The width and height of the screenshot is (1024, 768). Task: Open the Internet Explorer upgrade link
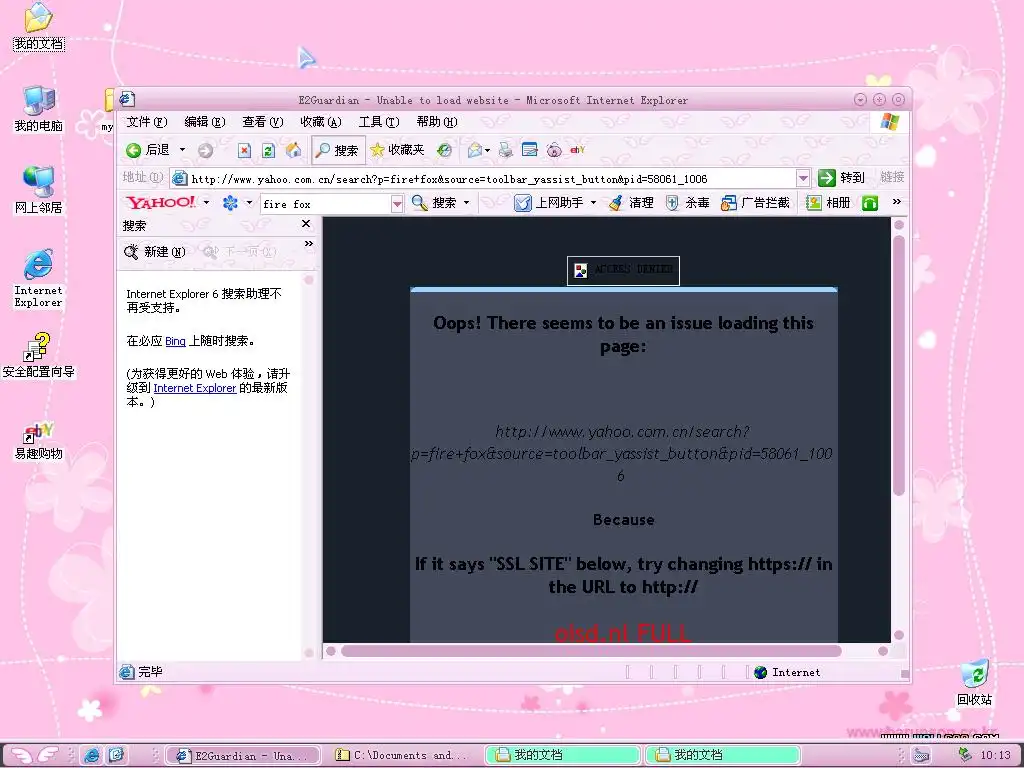(x=195, y=388)
